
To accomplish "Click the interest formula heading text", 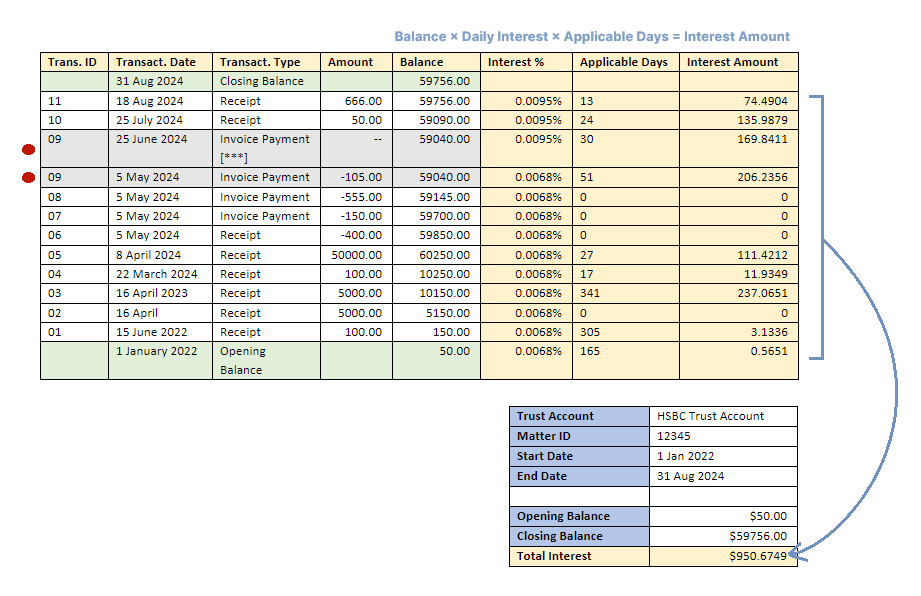I will [592, 36].
